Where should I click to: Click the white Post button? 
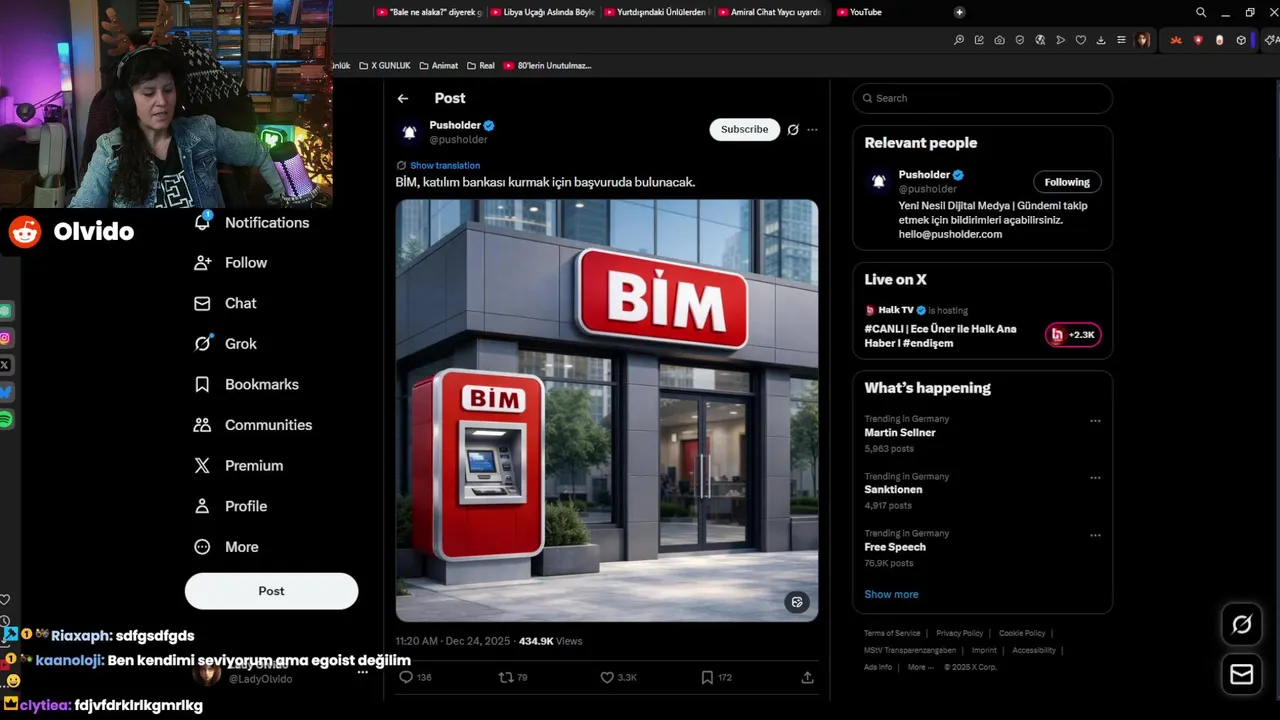[x=271, y=591]
